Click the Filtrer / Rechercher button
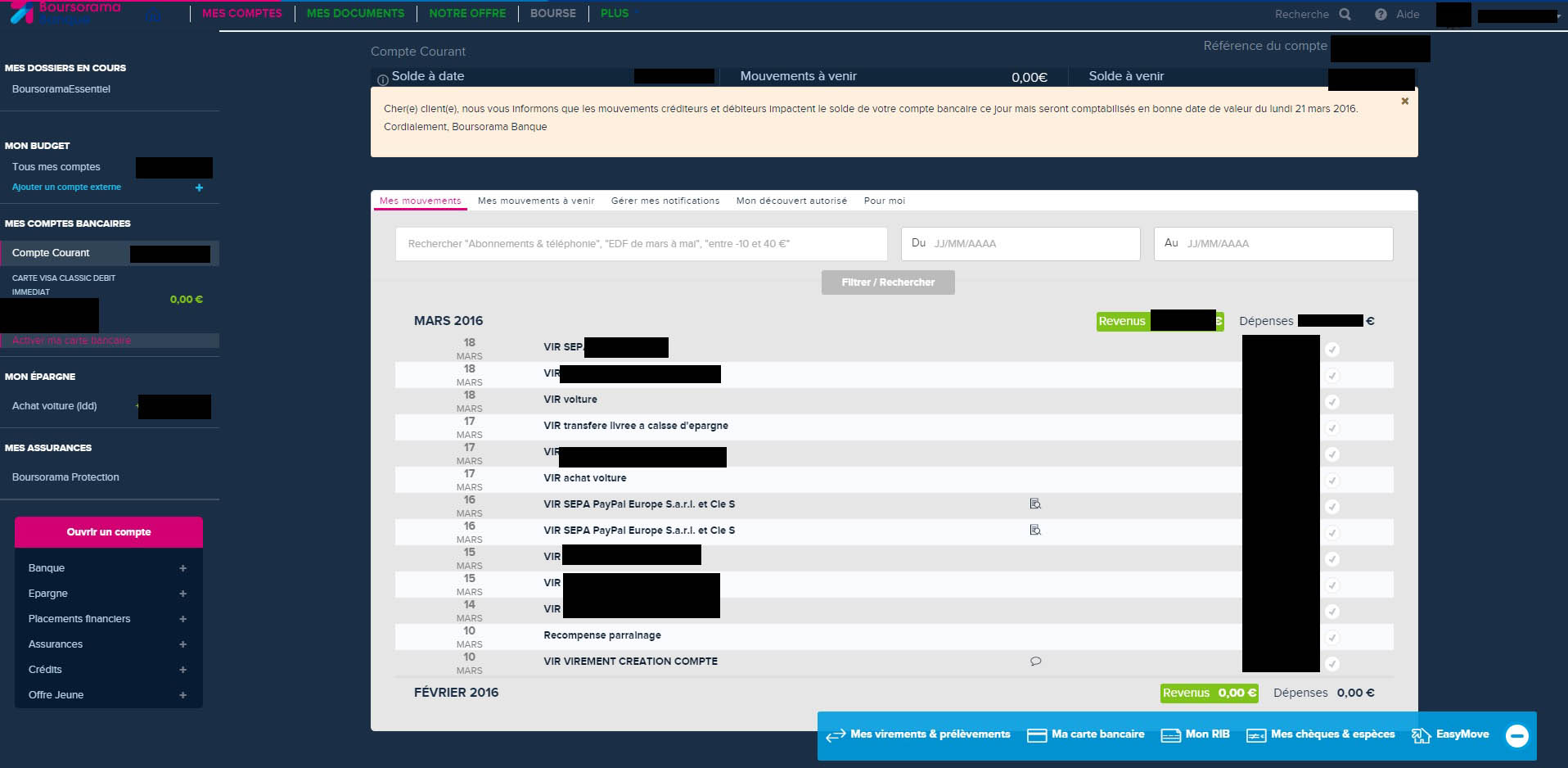The image size is (1568, 768). coord(888,282)
